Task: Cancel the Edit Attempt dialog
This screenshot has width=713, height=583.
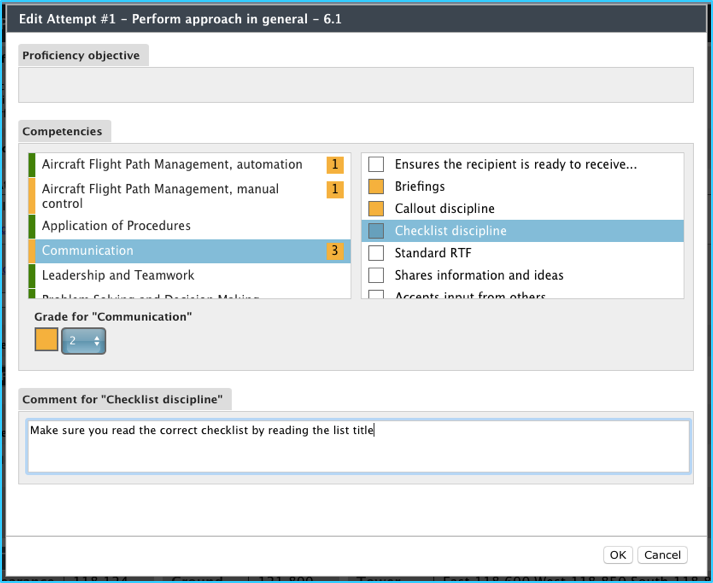Action: 662,555
